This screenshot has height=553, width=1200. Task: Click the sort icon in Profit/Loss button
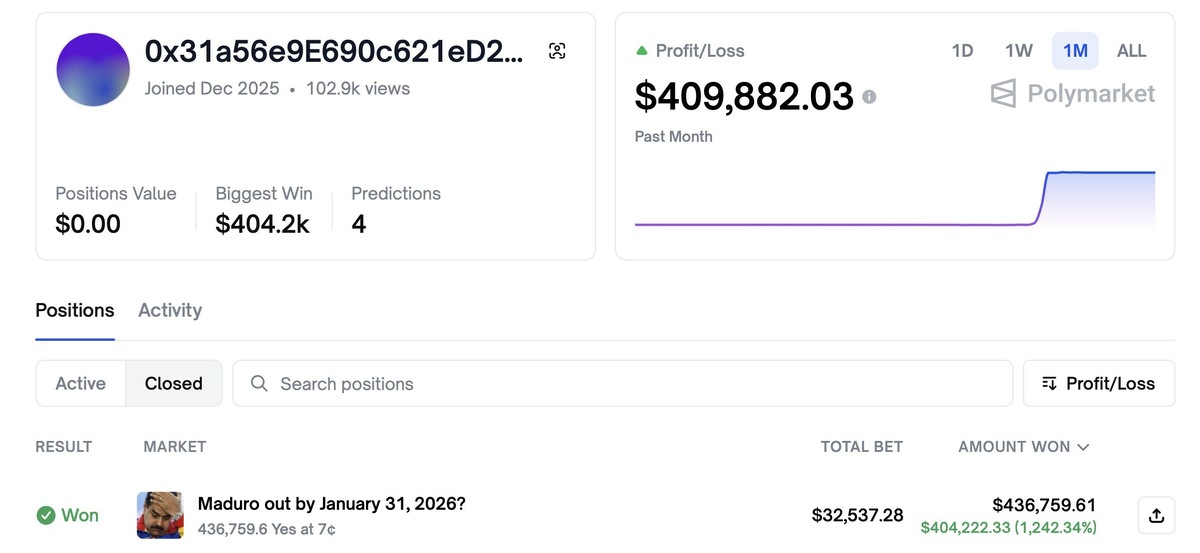(x=1049, y=384)
